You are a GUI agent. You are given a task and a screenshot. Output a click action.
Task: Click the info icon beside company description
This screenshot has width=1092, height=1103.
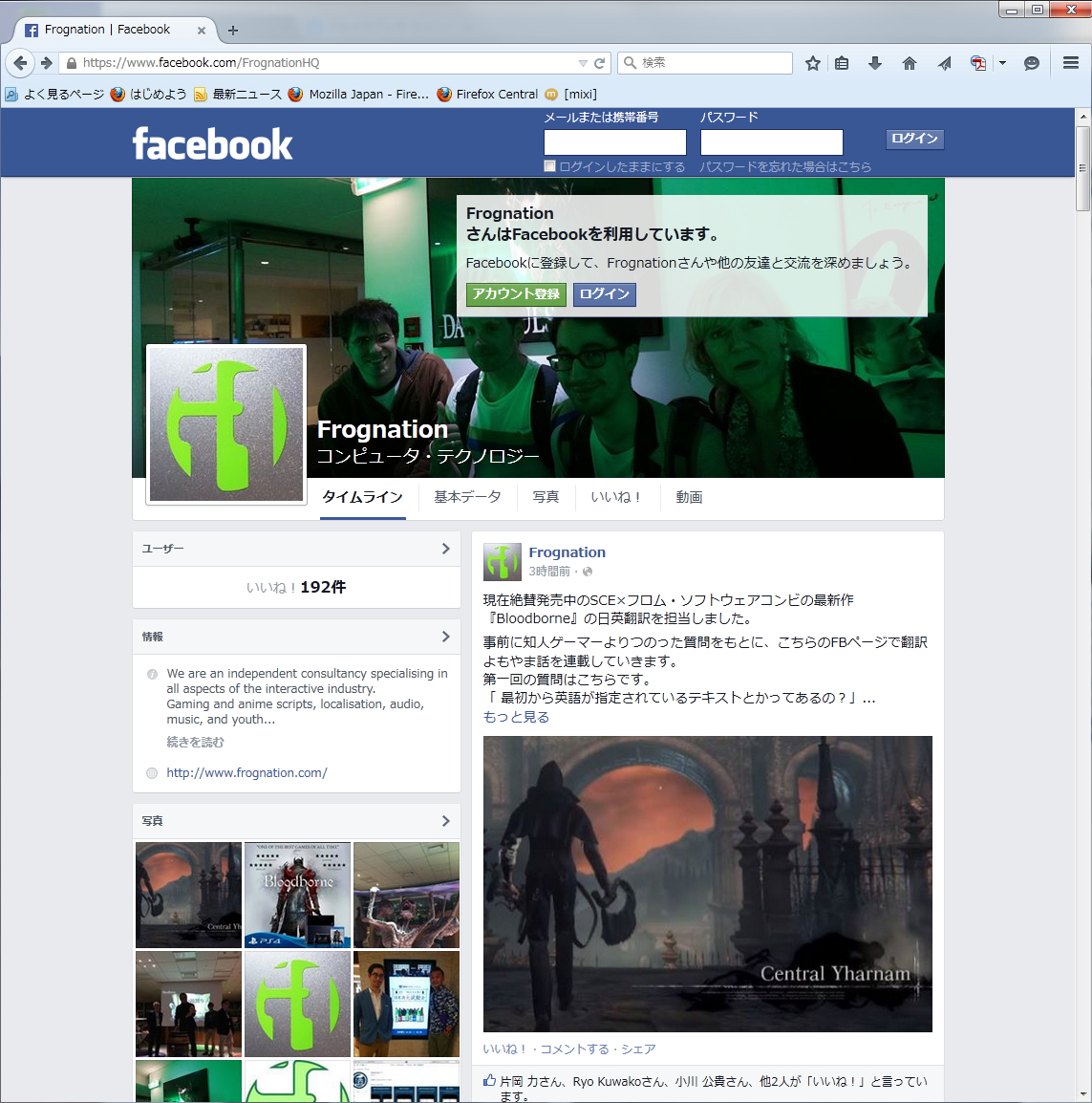(x=152, y=674)
